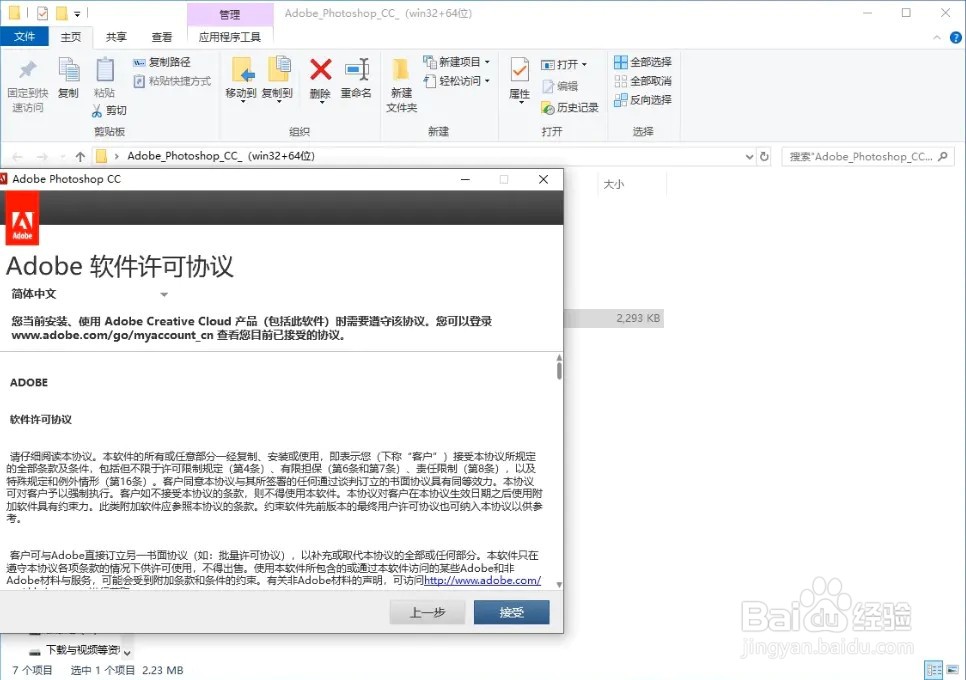
Task: Click the license agreement scrollbar thumb
Action: tap(559, 371)
